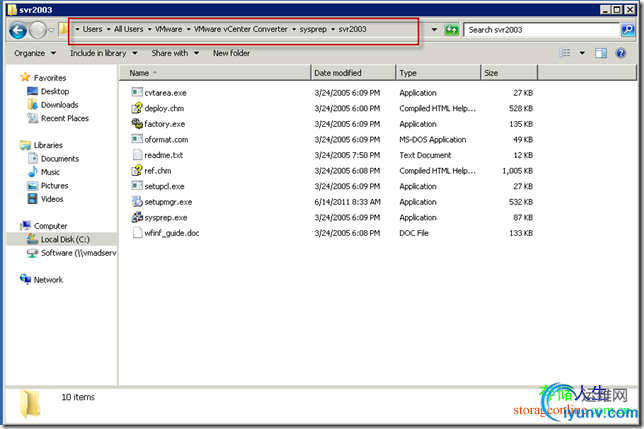Open address bar history dropdown
This screenshot has height=429, width=644.
tap(434, 30)
